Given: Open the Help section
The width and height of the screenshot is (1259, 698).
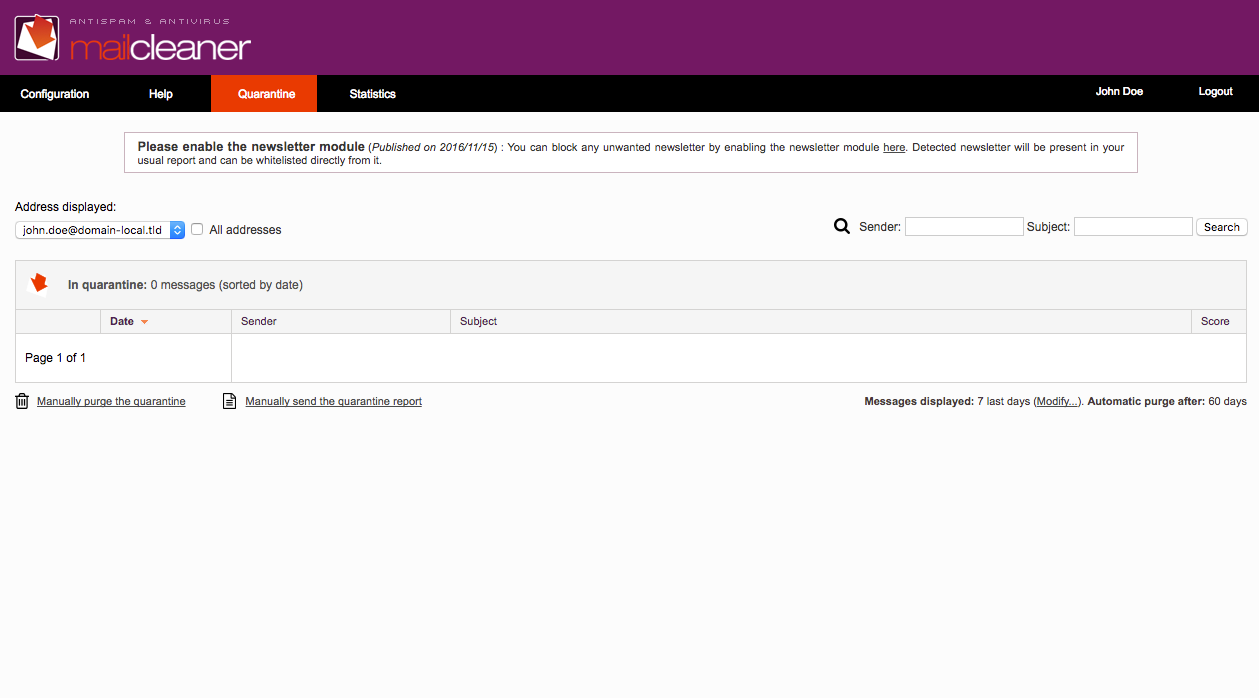Looking at the screenshot, I should click(160, 93).
